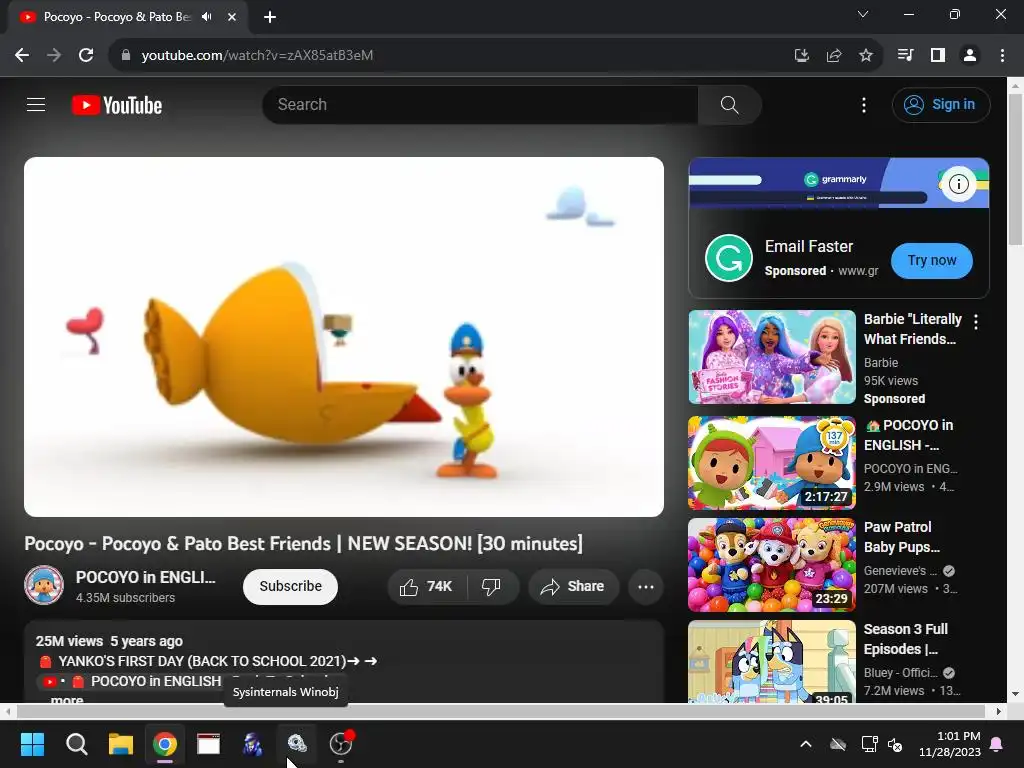Screen dimensions: 1024x768
Task: Open the tab search chevron dropdown
Action: point(863,14)
